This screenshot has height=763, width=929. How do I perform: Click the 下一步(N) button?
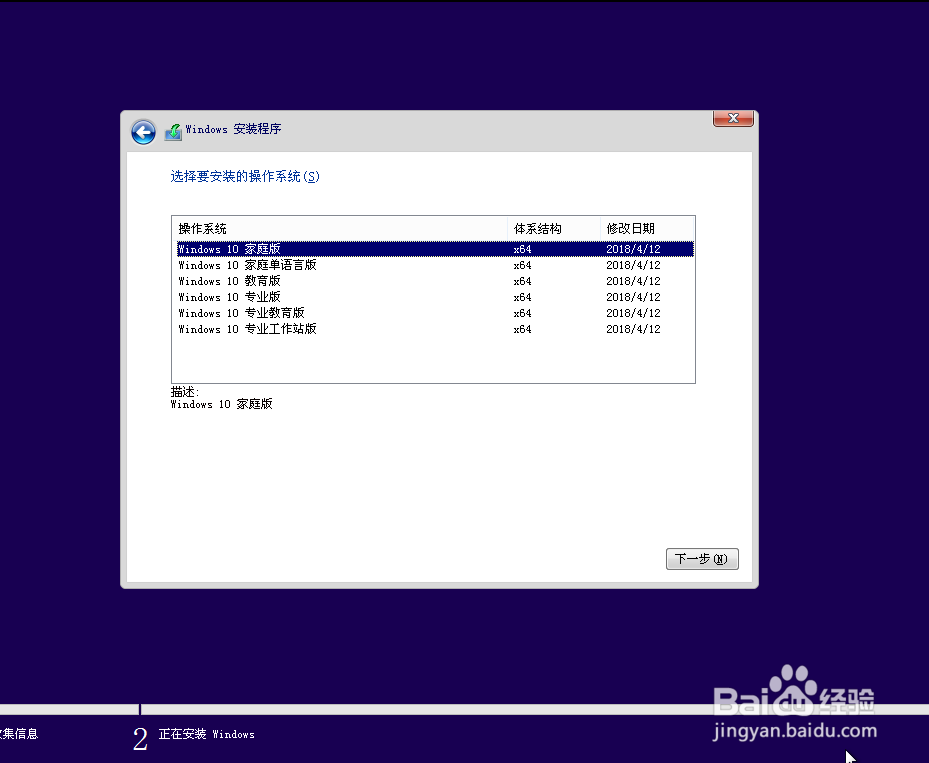[x=702, y=559]
